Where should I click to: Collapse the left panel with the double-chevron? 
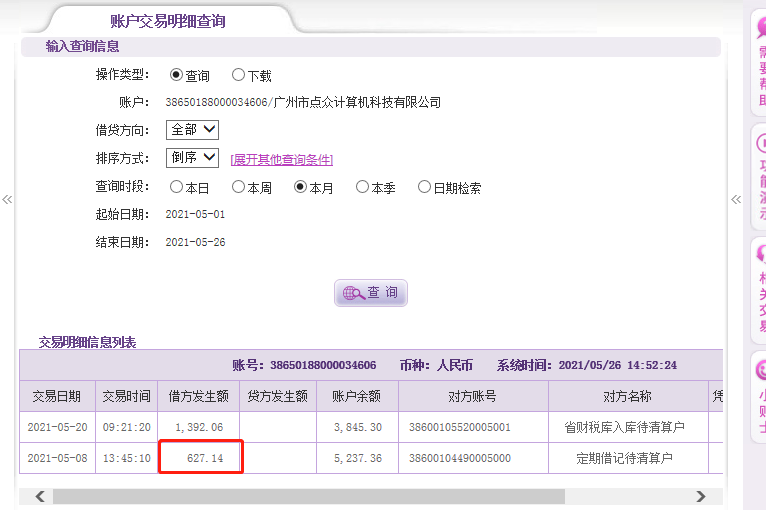[x=7, y=200]
